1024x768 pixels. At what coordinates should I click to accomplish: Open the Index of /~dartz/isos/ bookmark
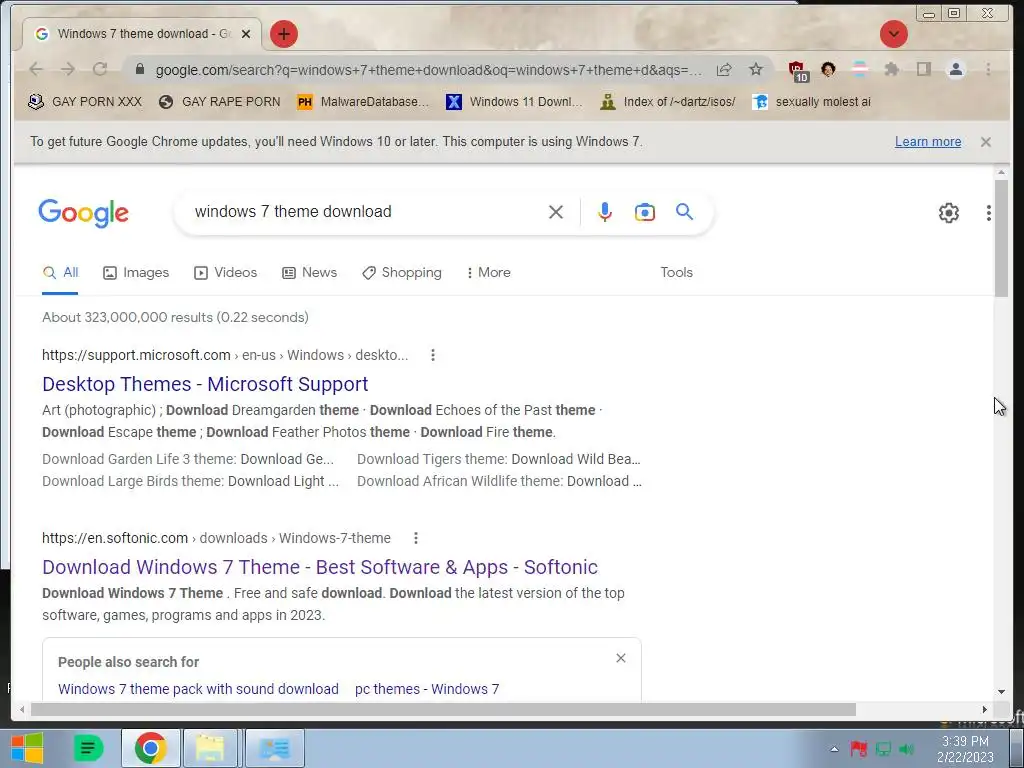[x=668, y=102]
